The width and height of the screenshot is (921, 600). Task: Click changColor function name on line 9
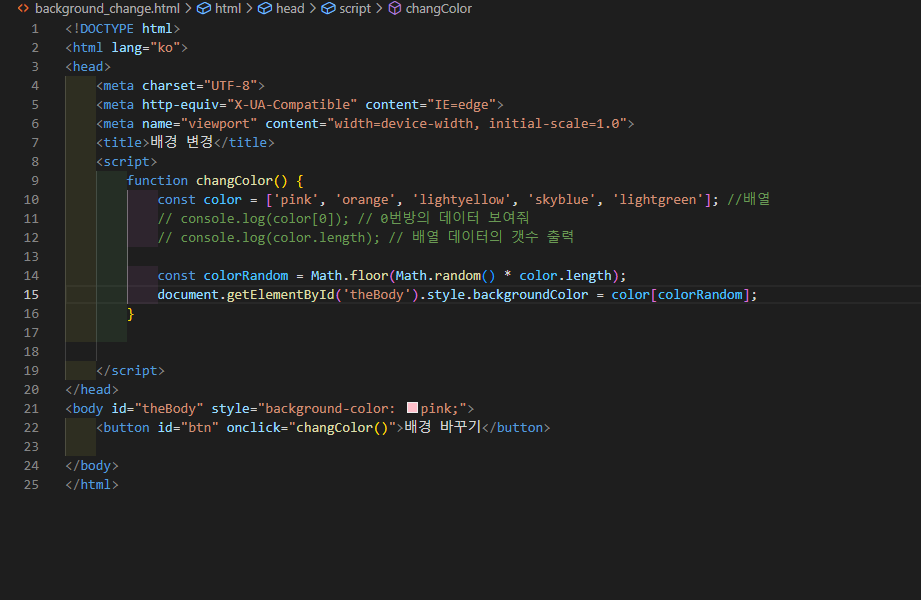tap(234, 180)
